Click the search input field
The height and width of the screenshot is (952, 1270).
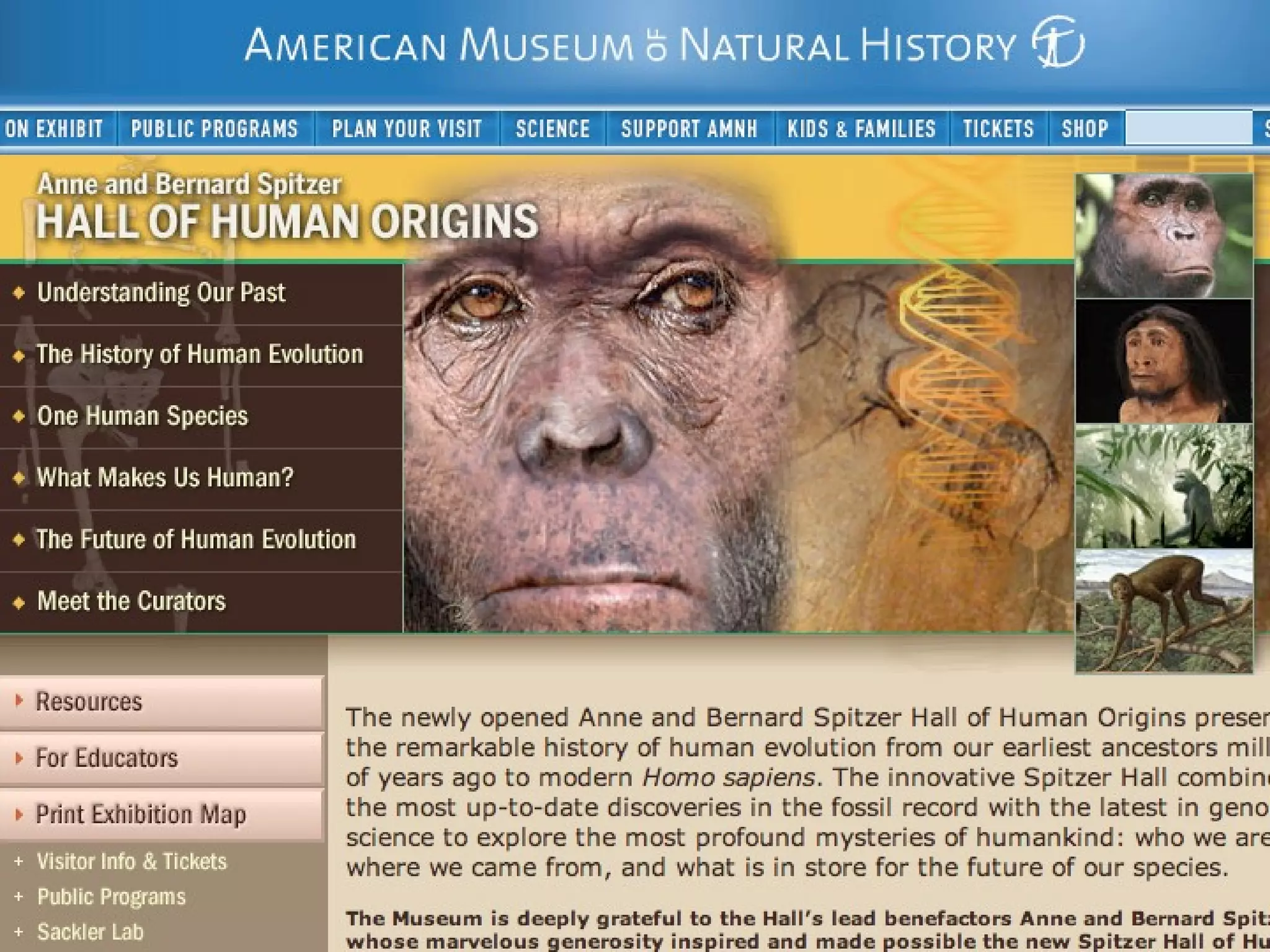tap(1189, 128)
